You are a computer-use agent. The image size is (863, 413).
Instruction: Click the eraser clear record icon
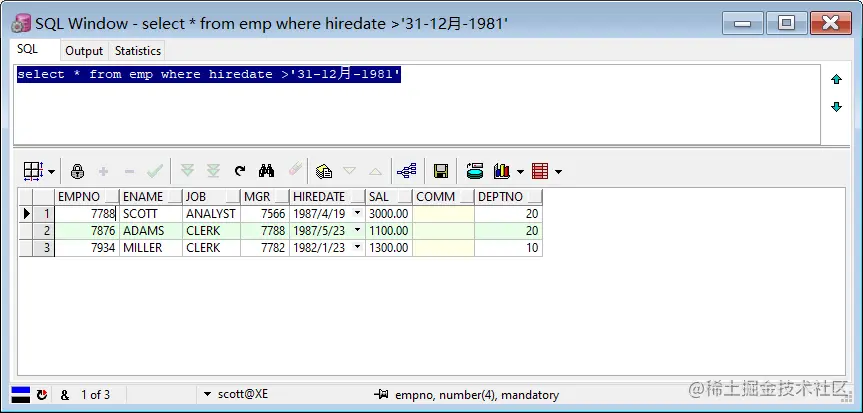pyautogui.click(x=295, y=170)
